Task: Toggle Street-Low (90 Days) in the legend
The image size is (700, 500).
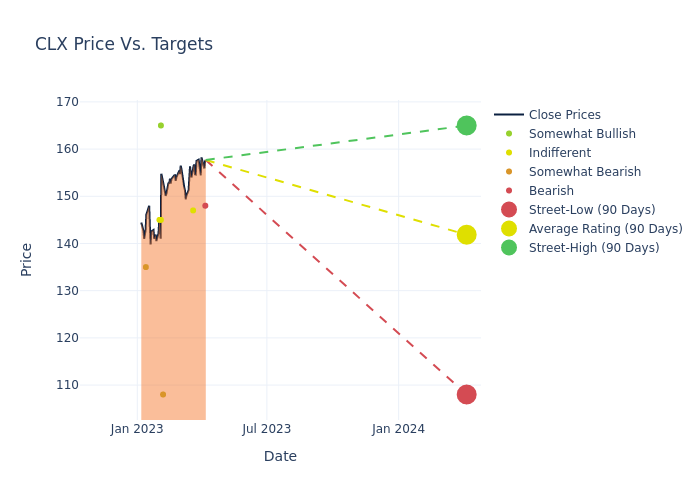Action: (591, 210)
